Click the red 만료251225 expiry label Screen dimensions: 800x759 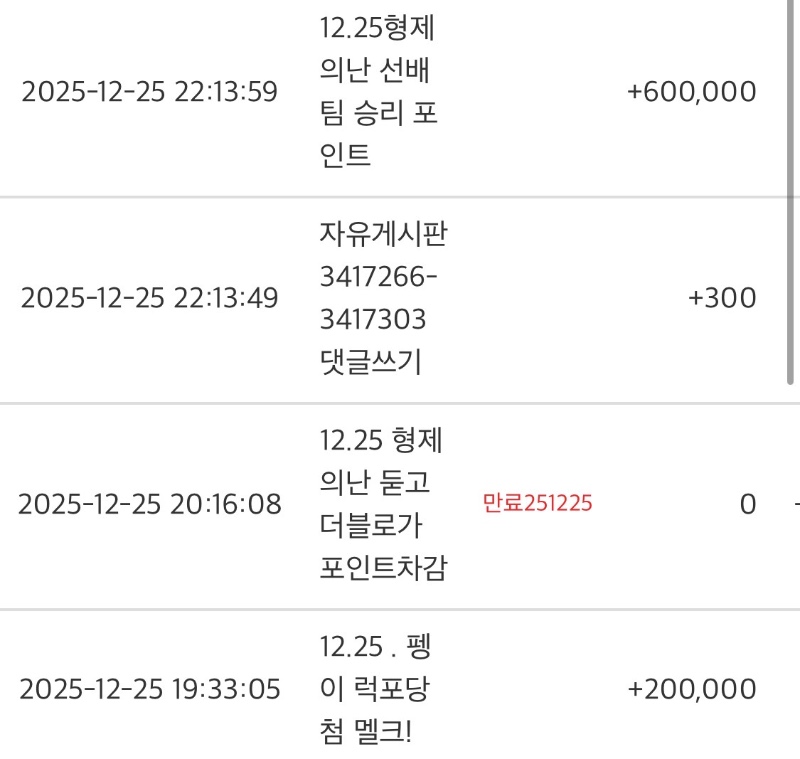[537, 503]
